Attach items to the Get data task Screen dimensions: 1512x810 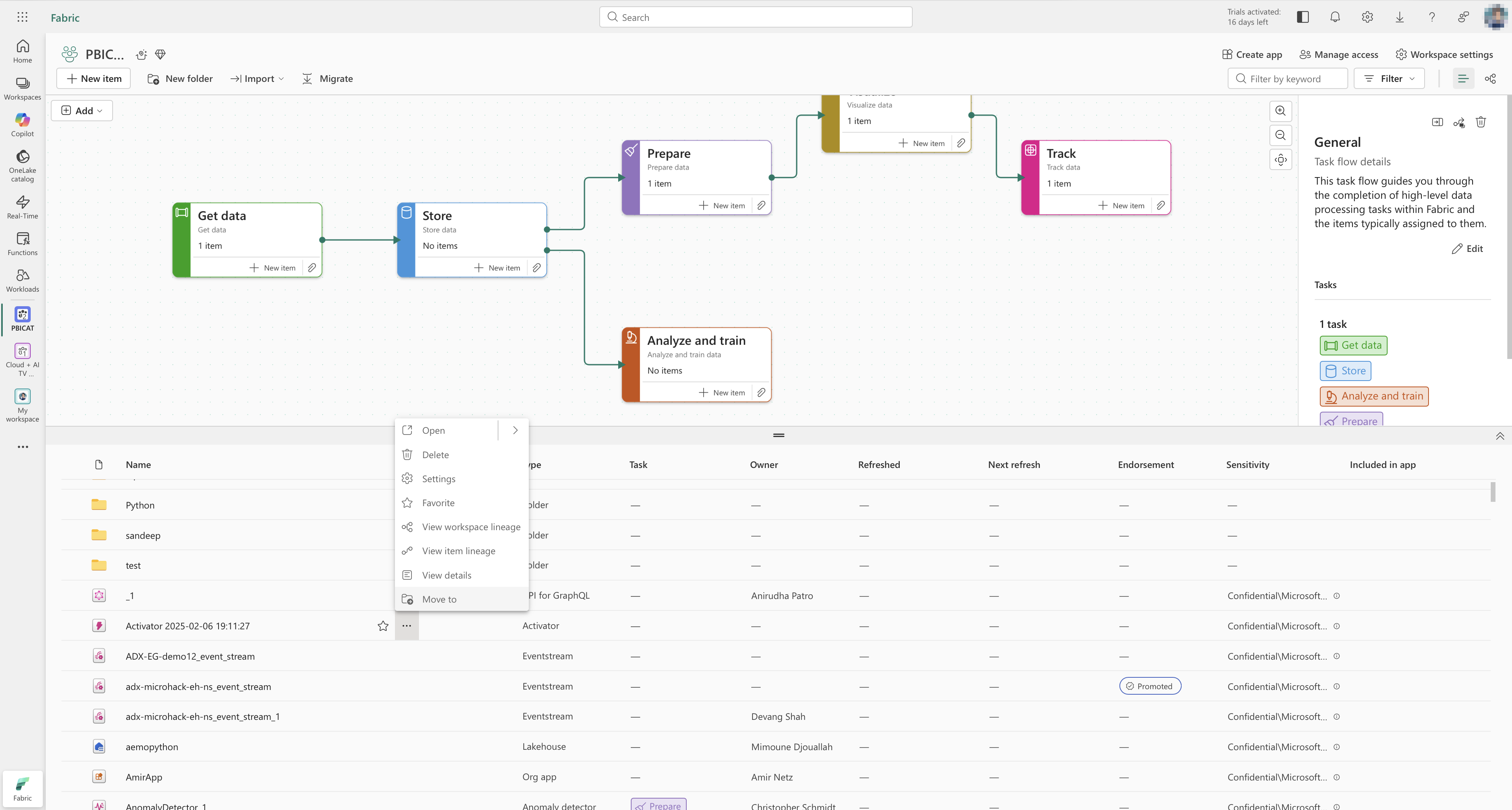tap(312, 268)
